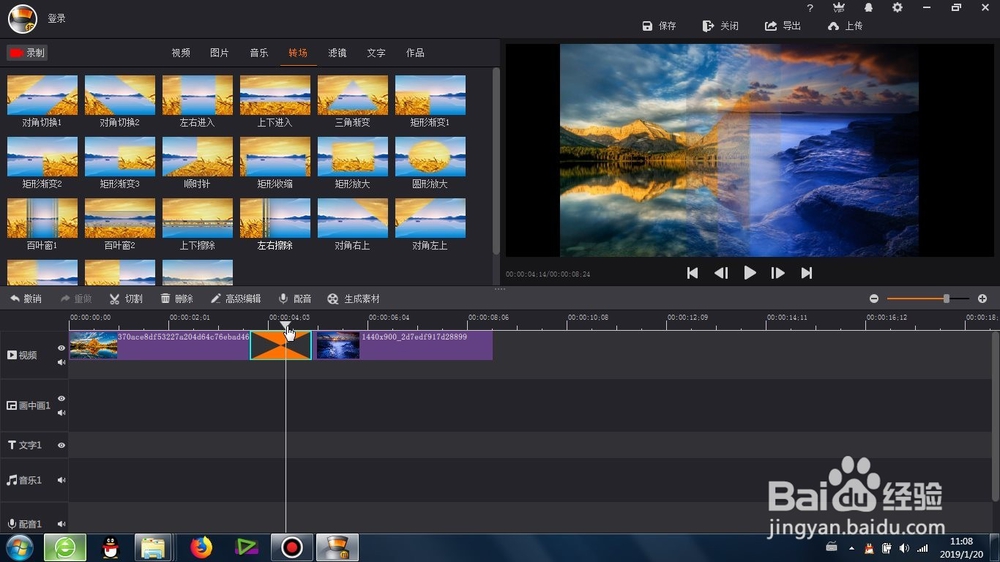Toggle visibility eye of the 视频 track
Image resolution: width=1000 pixels, height=562 pixels.
[61, 348]
